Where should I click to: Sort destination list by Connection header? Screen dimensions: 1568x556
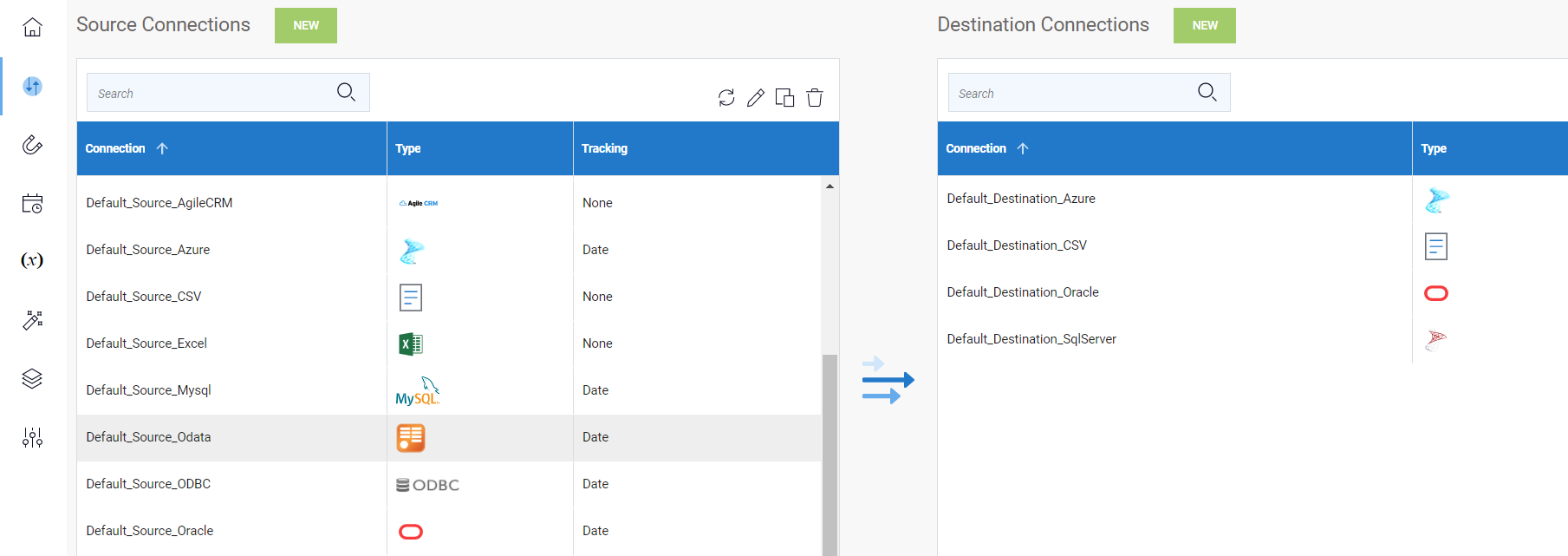977,148
